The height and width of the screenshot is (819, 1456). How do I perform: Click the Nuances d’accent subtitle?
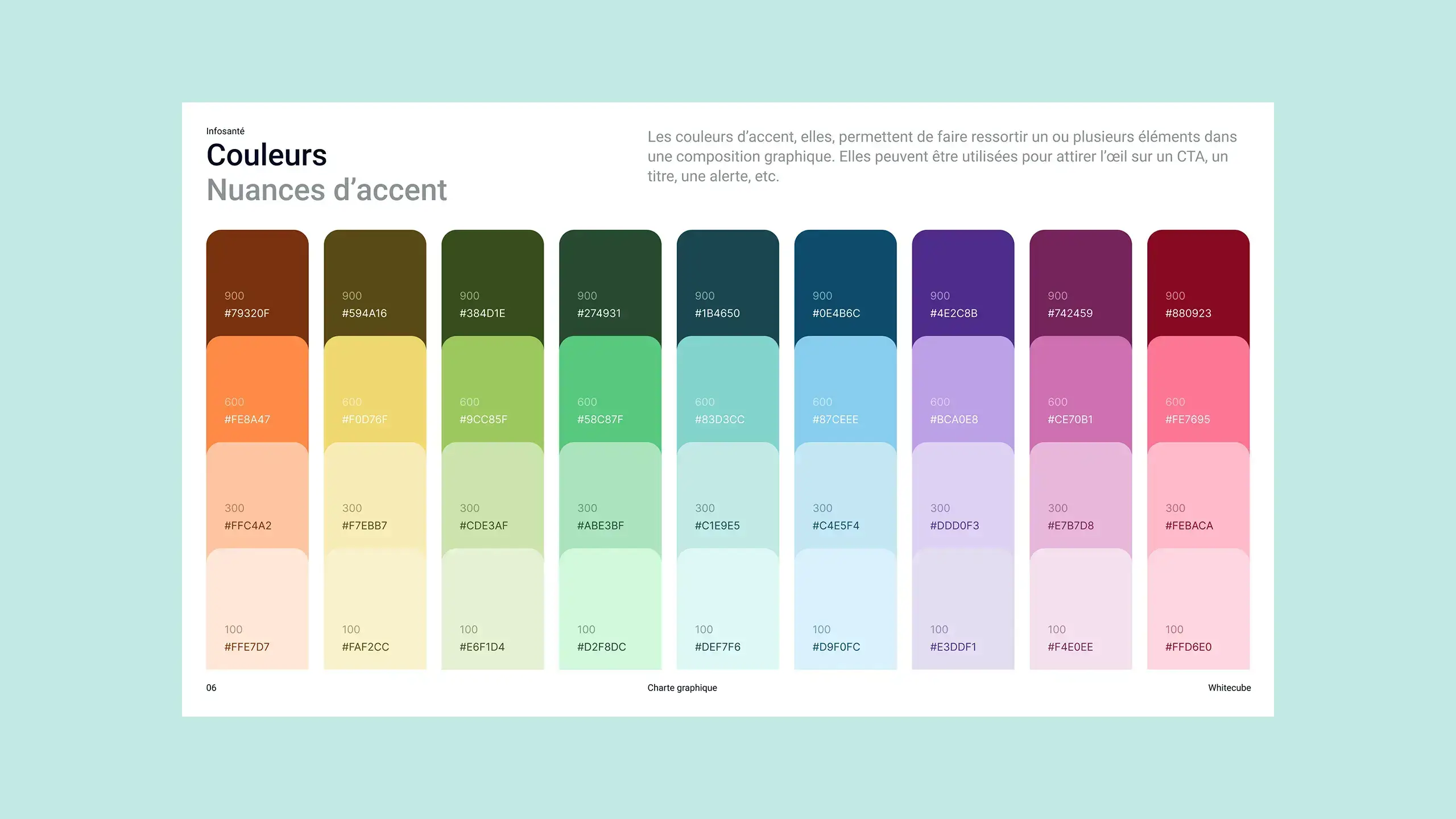click(327, 189)
